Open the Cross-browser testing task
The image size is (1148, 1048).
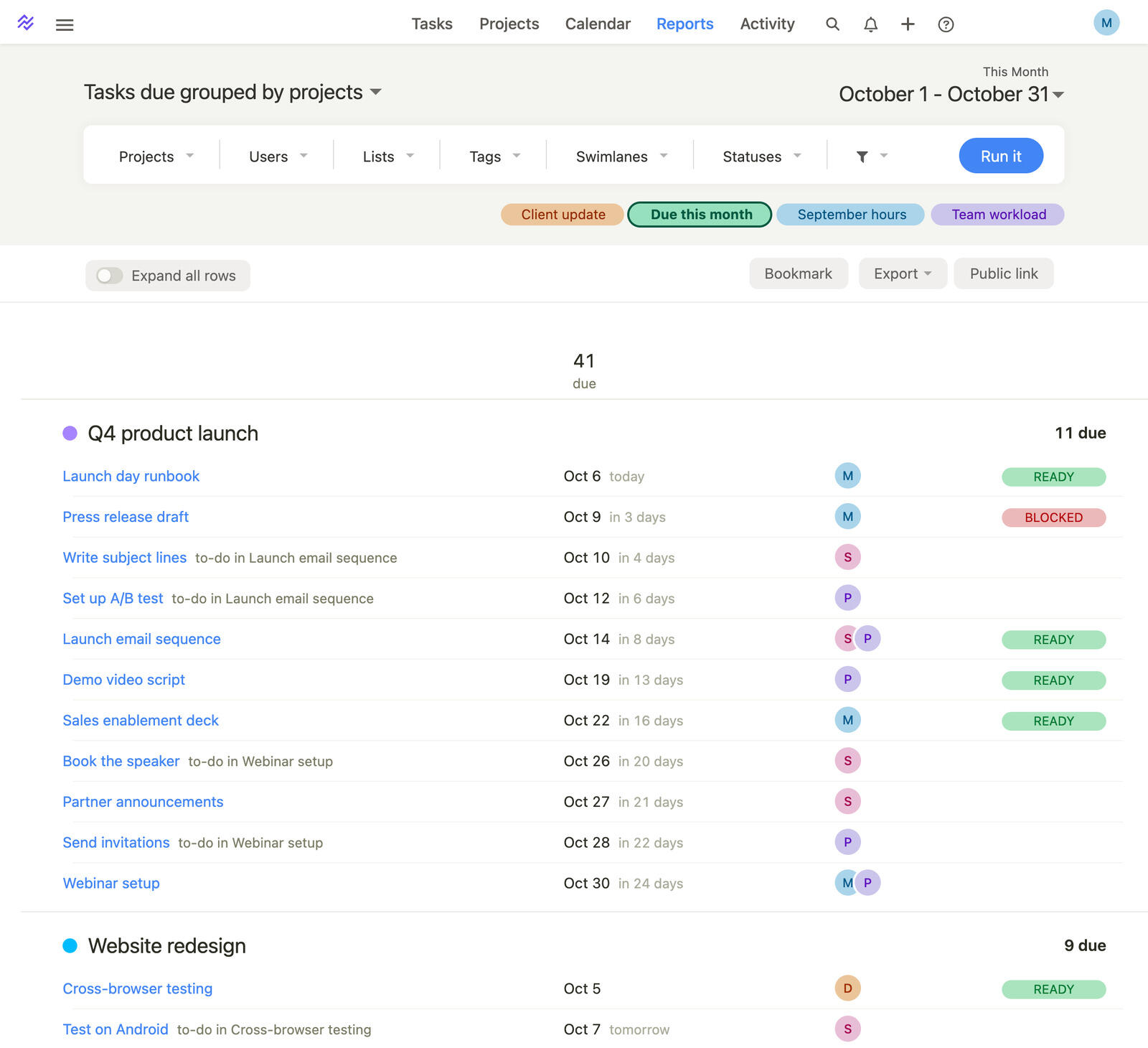[138, 988]
